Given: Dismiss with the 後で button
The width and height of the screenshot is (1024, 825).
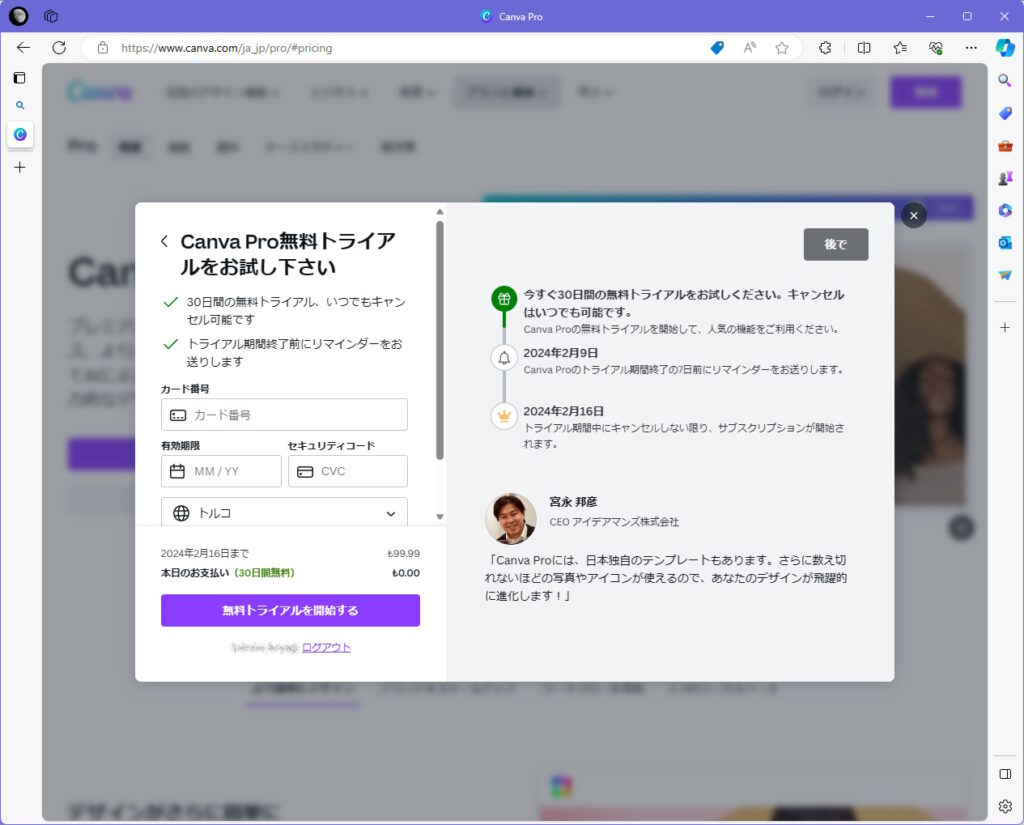Looking at the screenshot, I should (836, 244).
